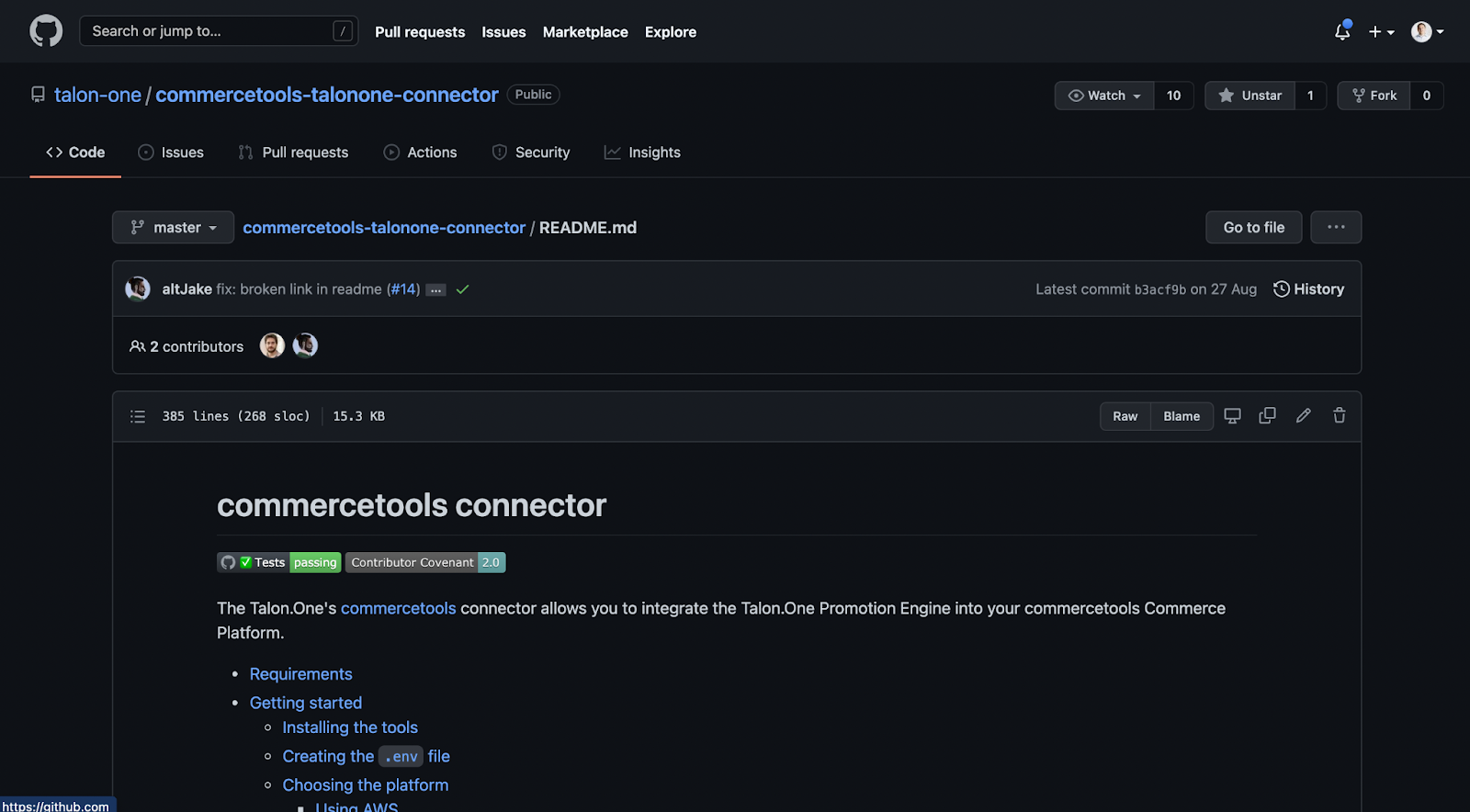1470x812 pixels.
Task: Open file in GitHub Desktop icon
Action: click(x=1233, y=416)
